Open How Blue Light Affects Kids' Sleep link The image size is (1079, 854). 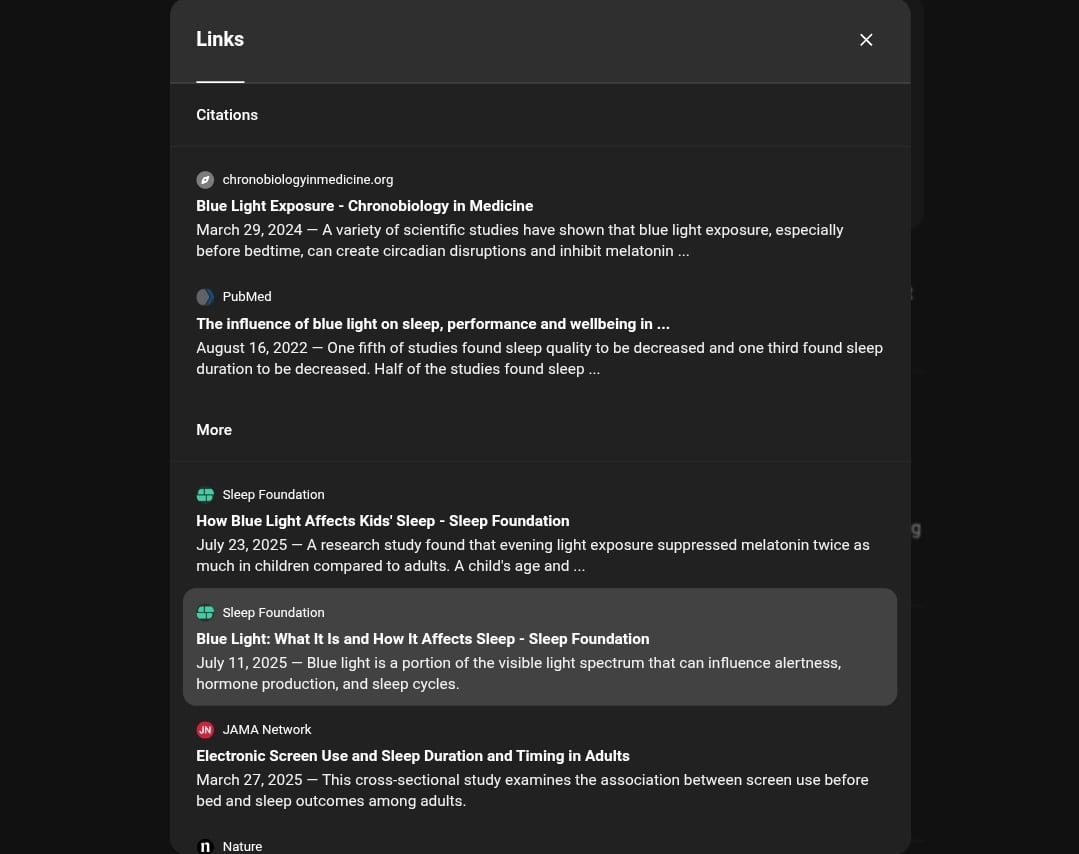point(383,521)
